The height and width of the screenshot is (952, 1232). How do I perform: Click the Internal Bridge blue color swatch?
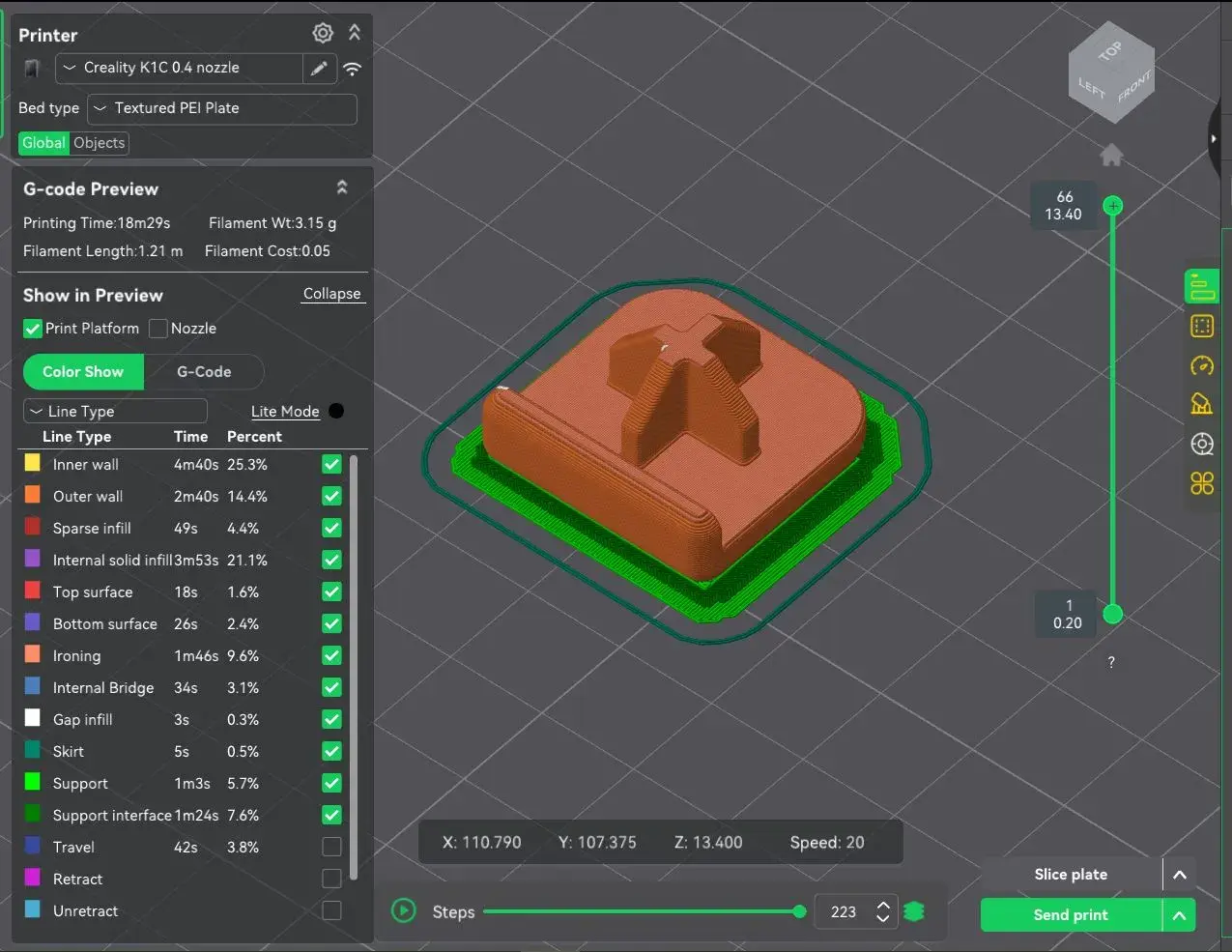[33, 687]
